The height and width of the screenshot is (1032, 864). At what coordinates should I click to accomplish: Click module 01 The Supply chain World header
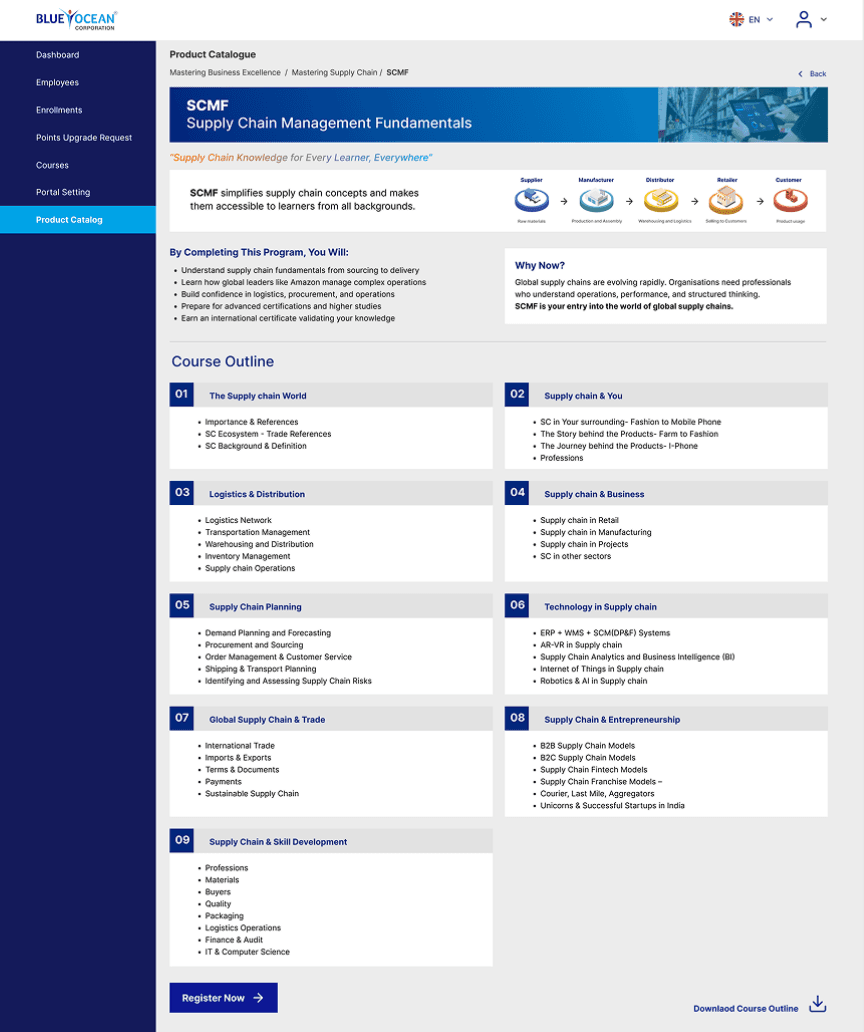coord(331,395)
